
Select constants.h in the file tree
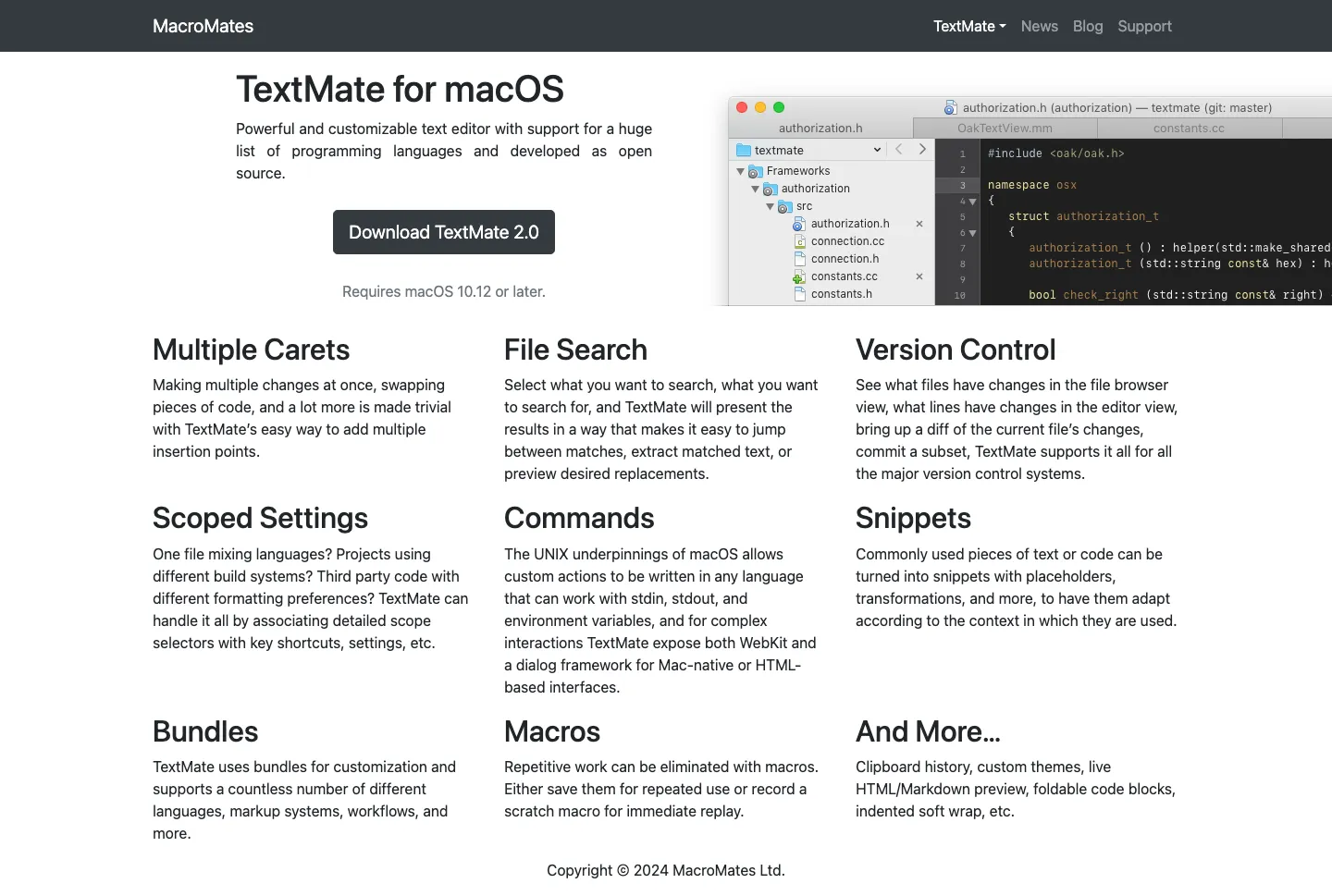[x=842, y=294]
